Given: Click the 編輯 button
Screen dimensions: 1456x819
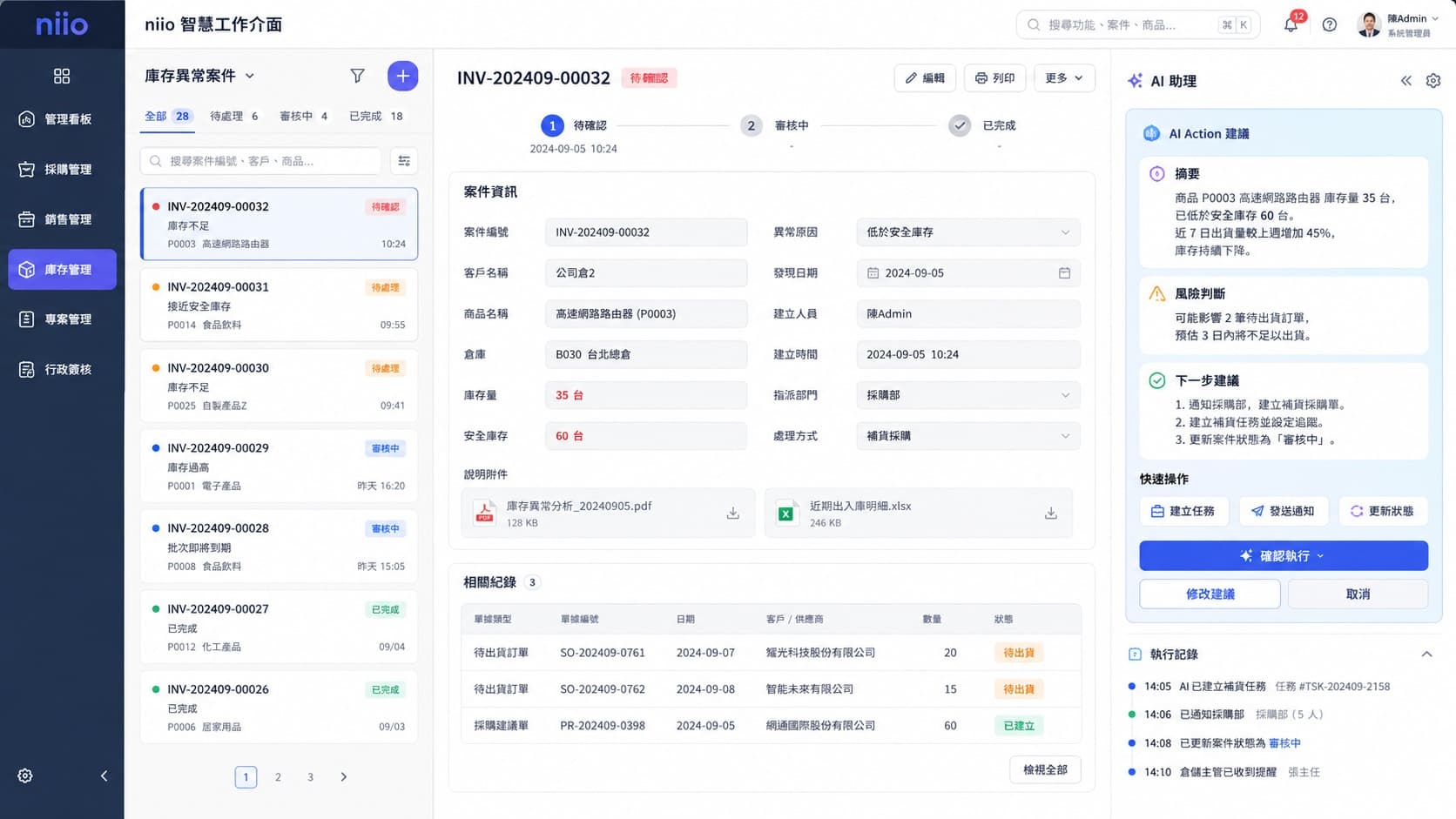Looking at the screenshot, I should tap(925, 78).
